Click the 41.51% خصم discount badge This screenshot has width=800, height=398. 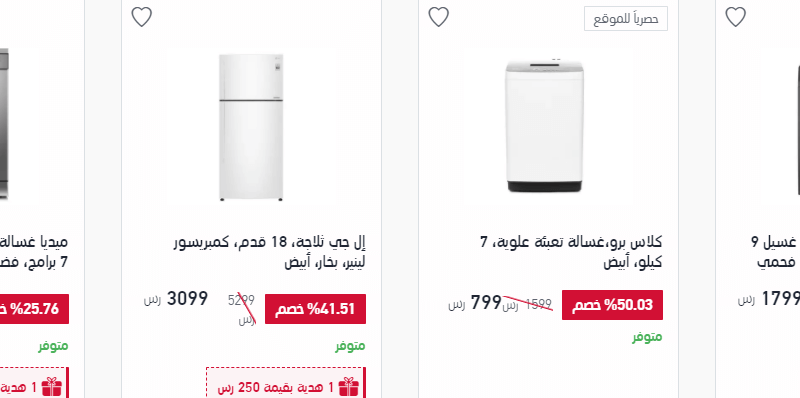(x=315, y=309)
